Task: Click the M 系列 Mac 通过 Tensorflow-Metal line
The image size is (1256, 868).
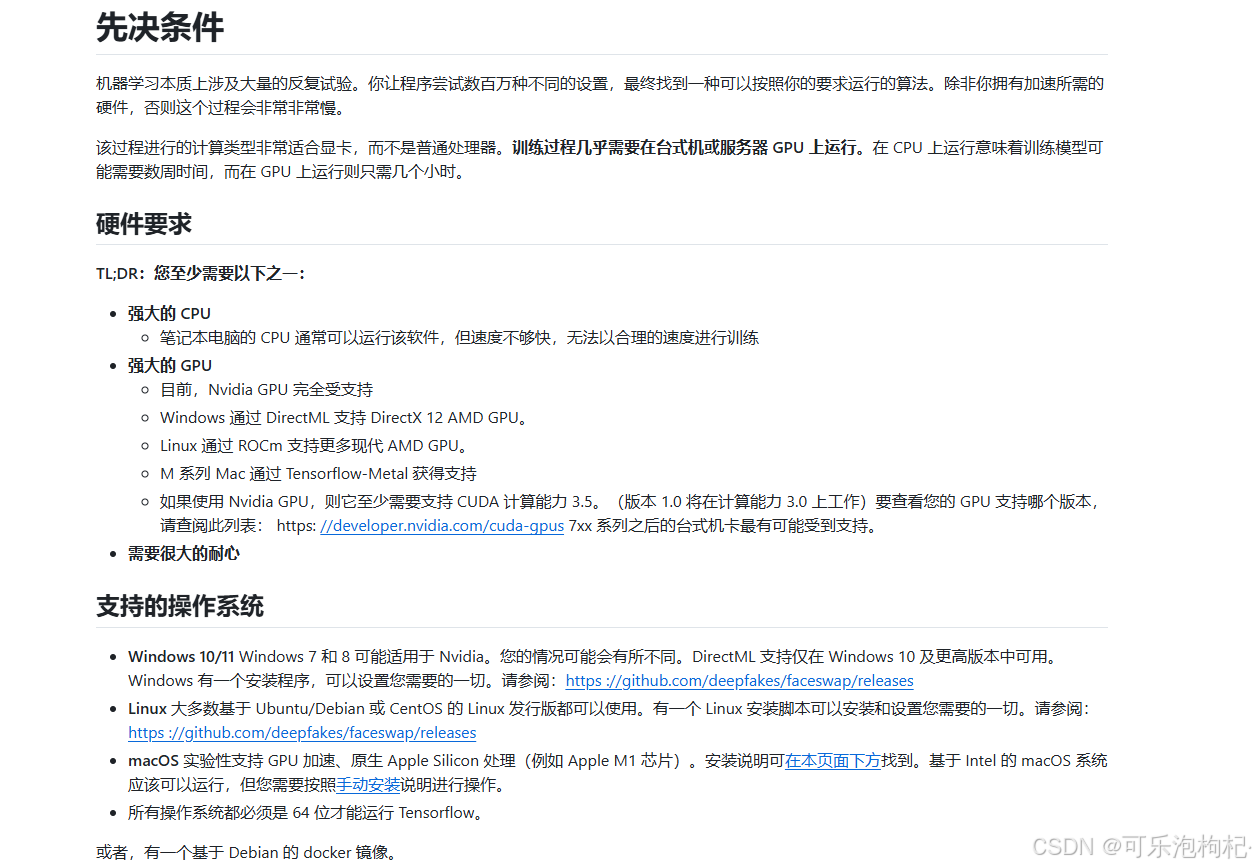Action: 318,474
